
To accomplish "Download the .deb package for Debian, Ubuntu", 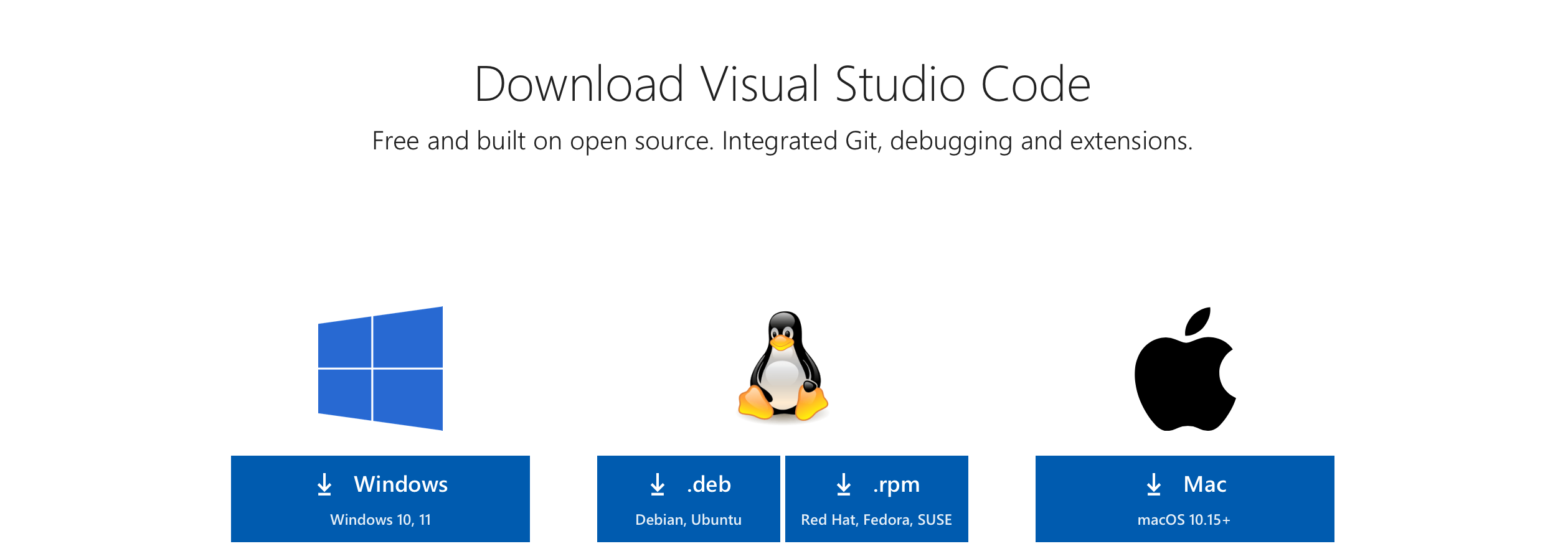I will coord(689,499).
